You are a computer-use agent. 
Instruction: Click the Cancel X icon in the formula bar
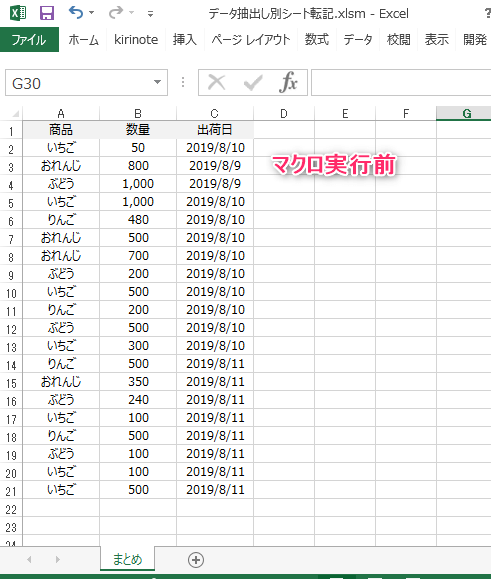217,82
